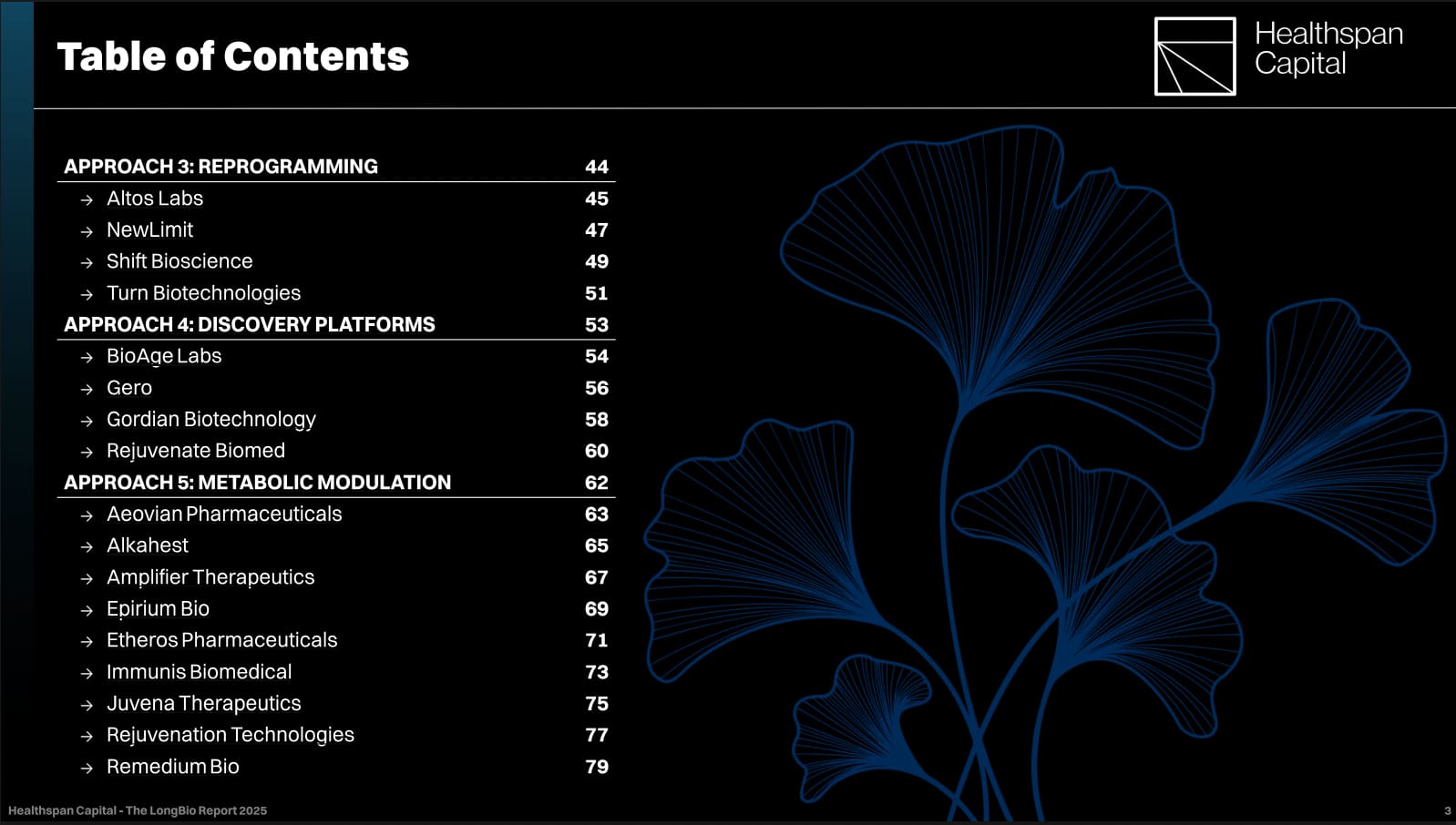Open the Etheros Pharmaceuticals entry
The width and height of the screenshot is (1456, 825).
pyautogui.click(x=221, y=640)
